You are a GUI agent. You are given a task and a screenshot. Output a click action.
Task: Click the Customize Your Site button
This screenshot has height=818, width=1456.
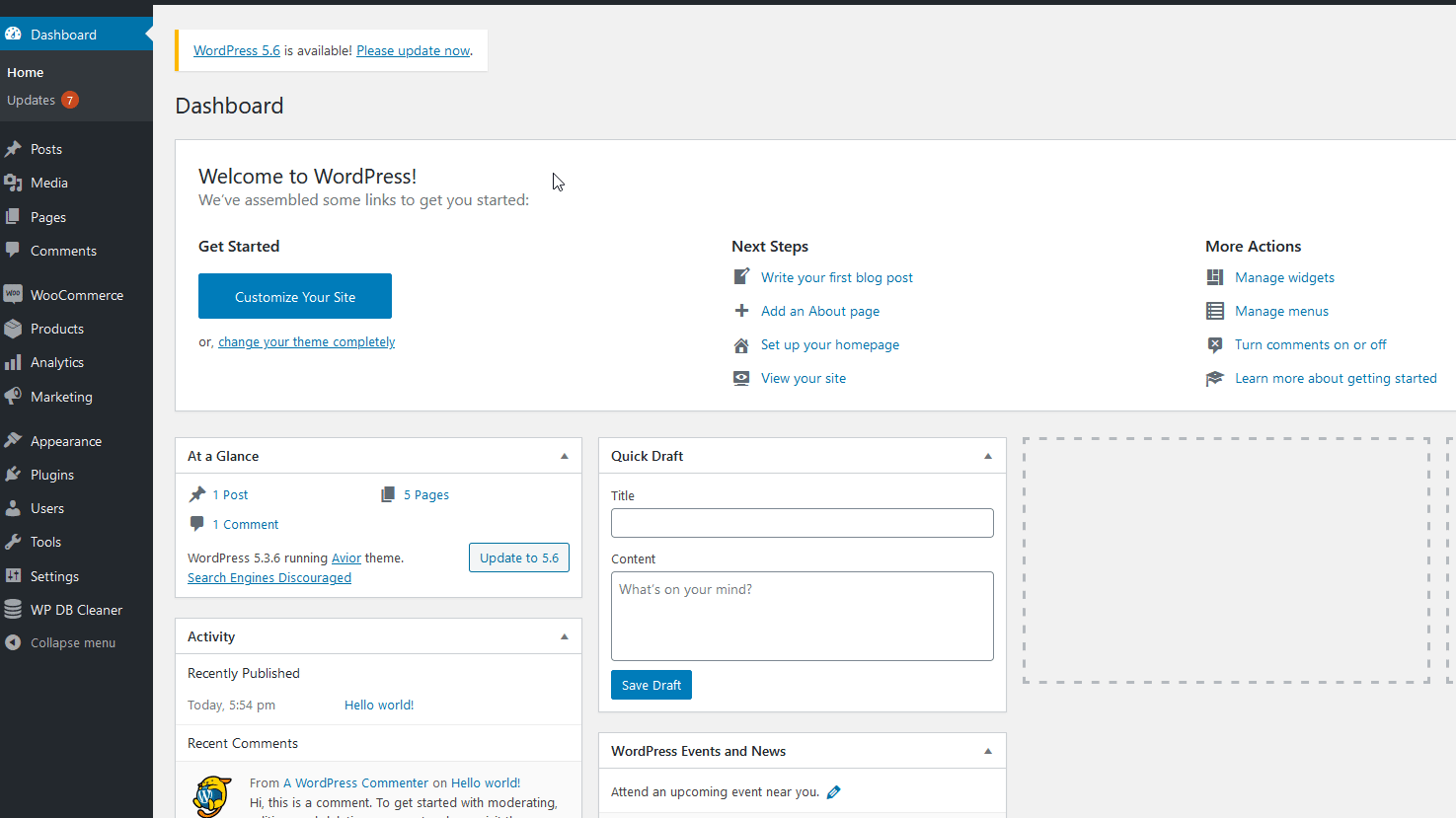[x=295, y=296]
